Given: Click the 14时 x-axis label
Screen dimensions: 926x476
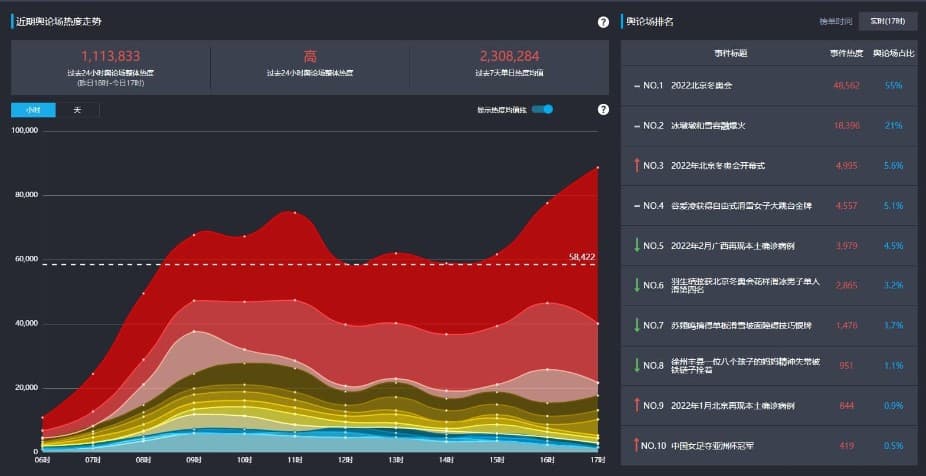Looking at the screenshot, I should point(446,459).
